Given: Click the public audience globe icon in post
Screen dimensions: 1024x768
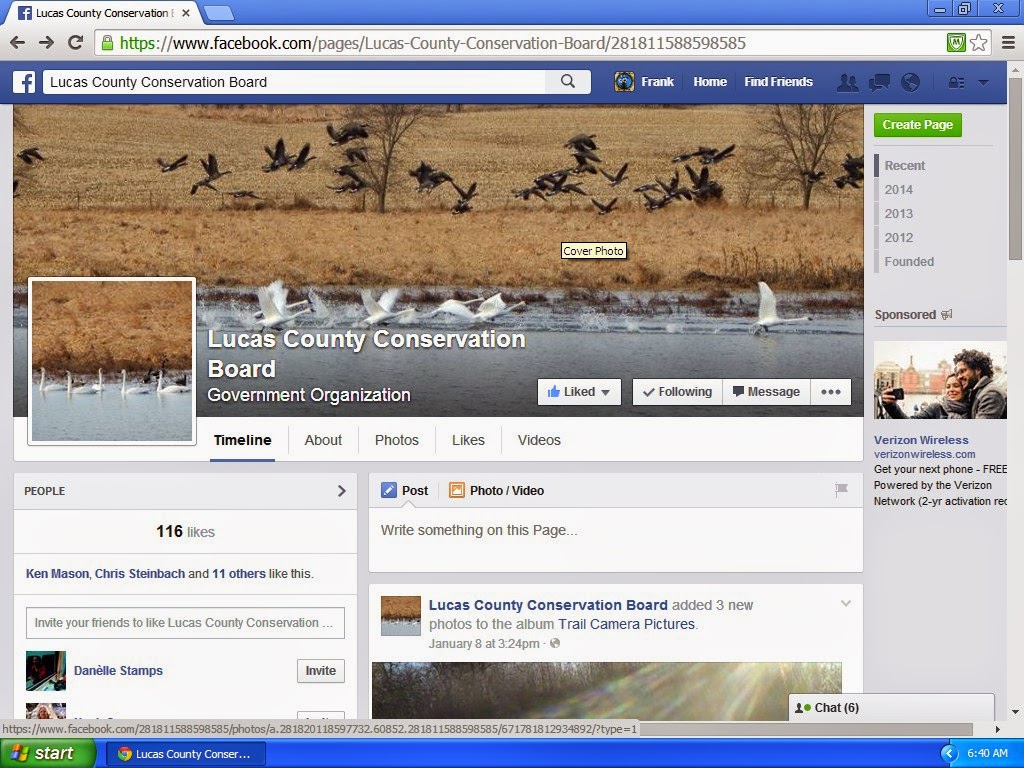Looking at the screenshot, I should [x=555, y=644].
